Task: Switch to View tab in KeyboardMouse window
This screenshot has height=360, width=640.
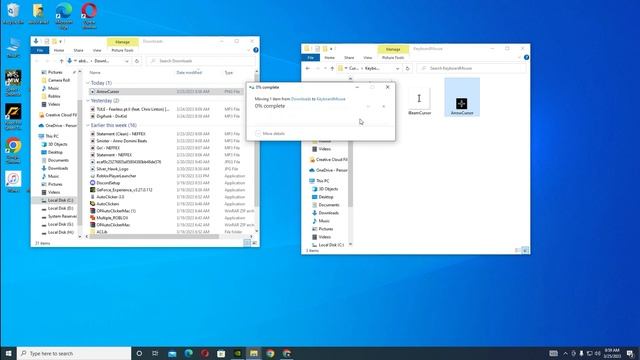Action: click(x=367, y=58)
